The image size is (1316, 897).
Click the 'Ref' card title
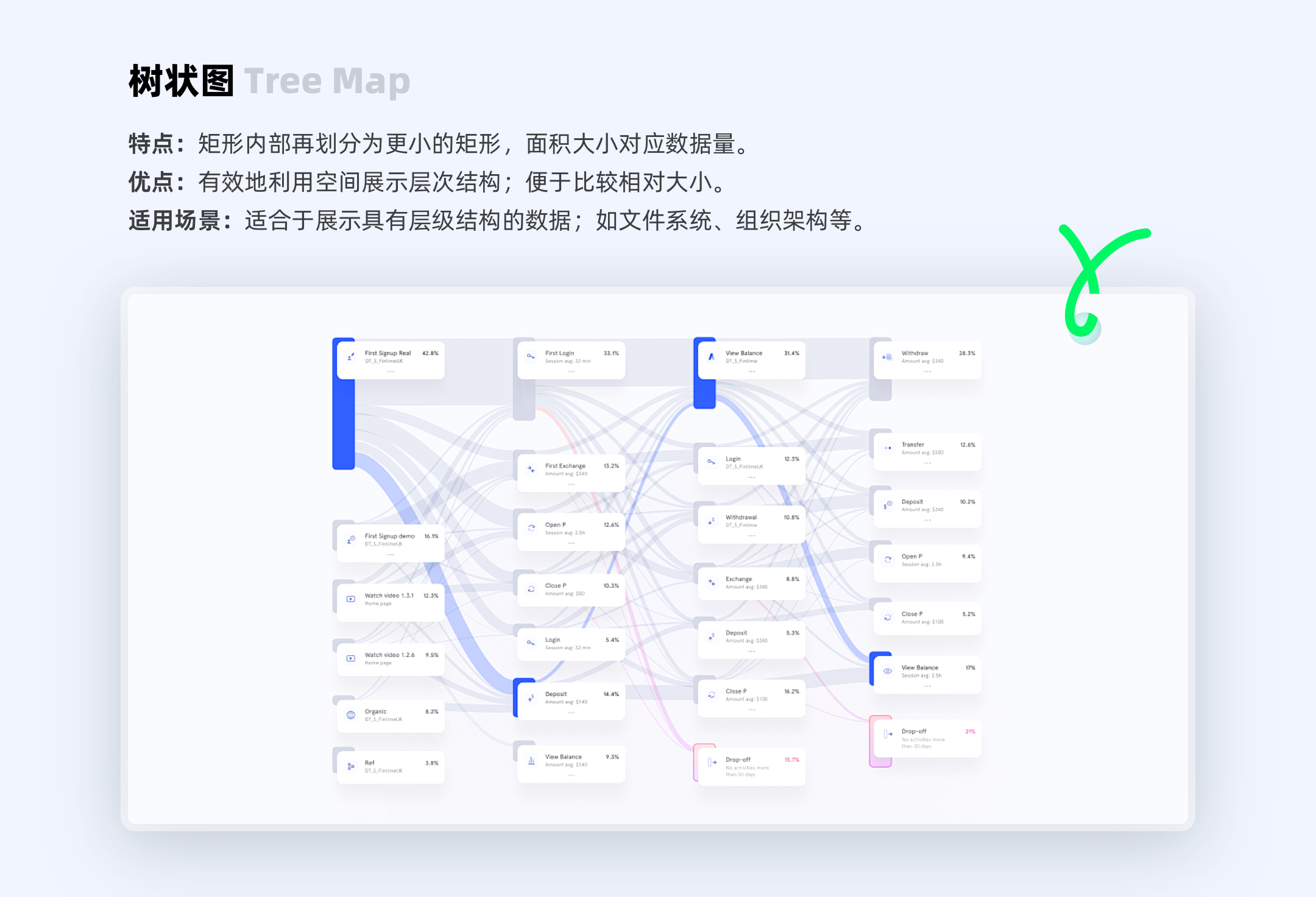click(x=369, y=763)
